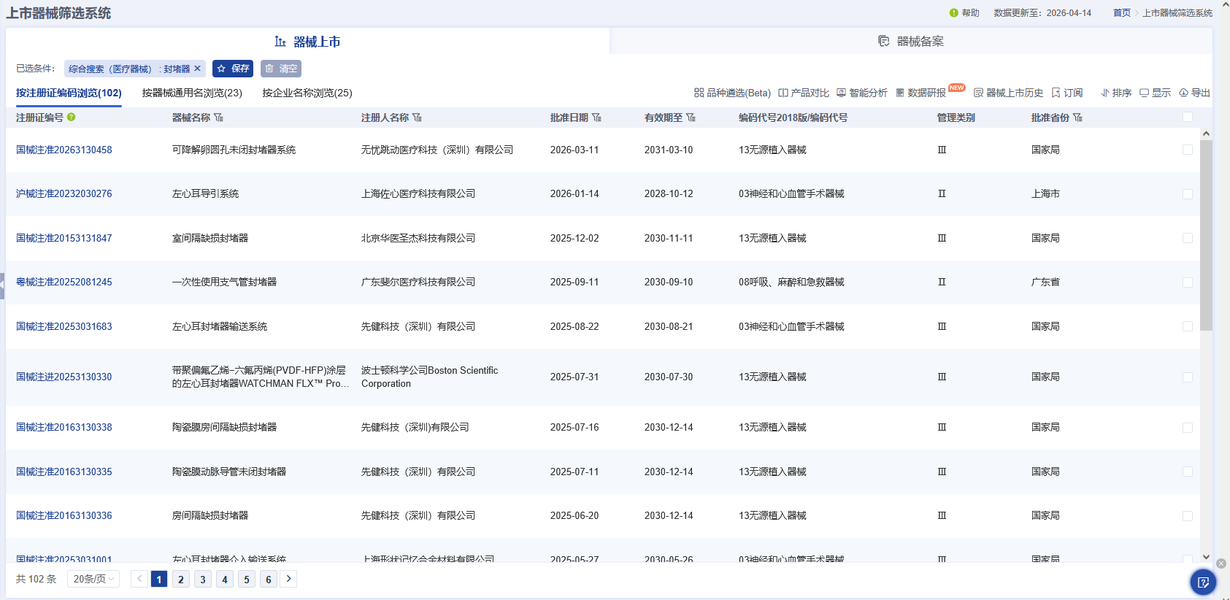Go to page 6 of results
This screenshot has height=600, width=1230.
[x=268, y=579]
